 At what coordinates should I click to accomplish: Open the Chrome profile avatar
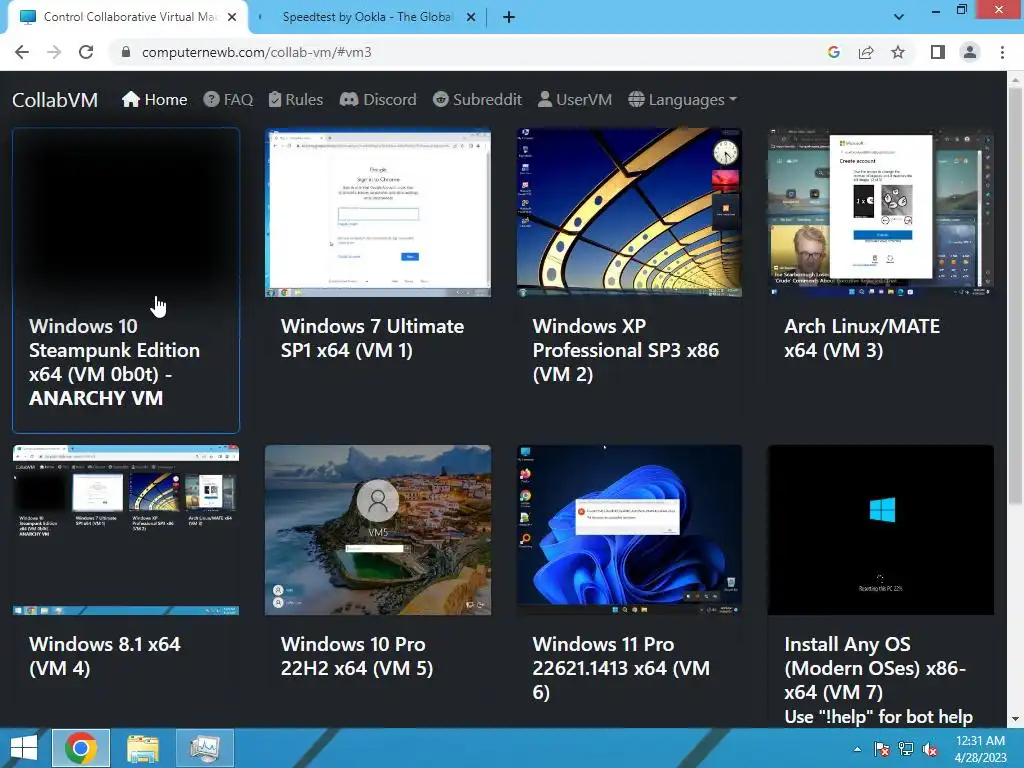pyautogui.click(x=970, y=52)
